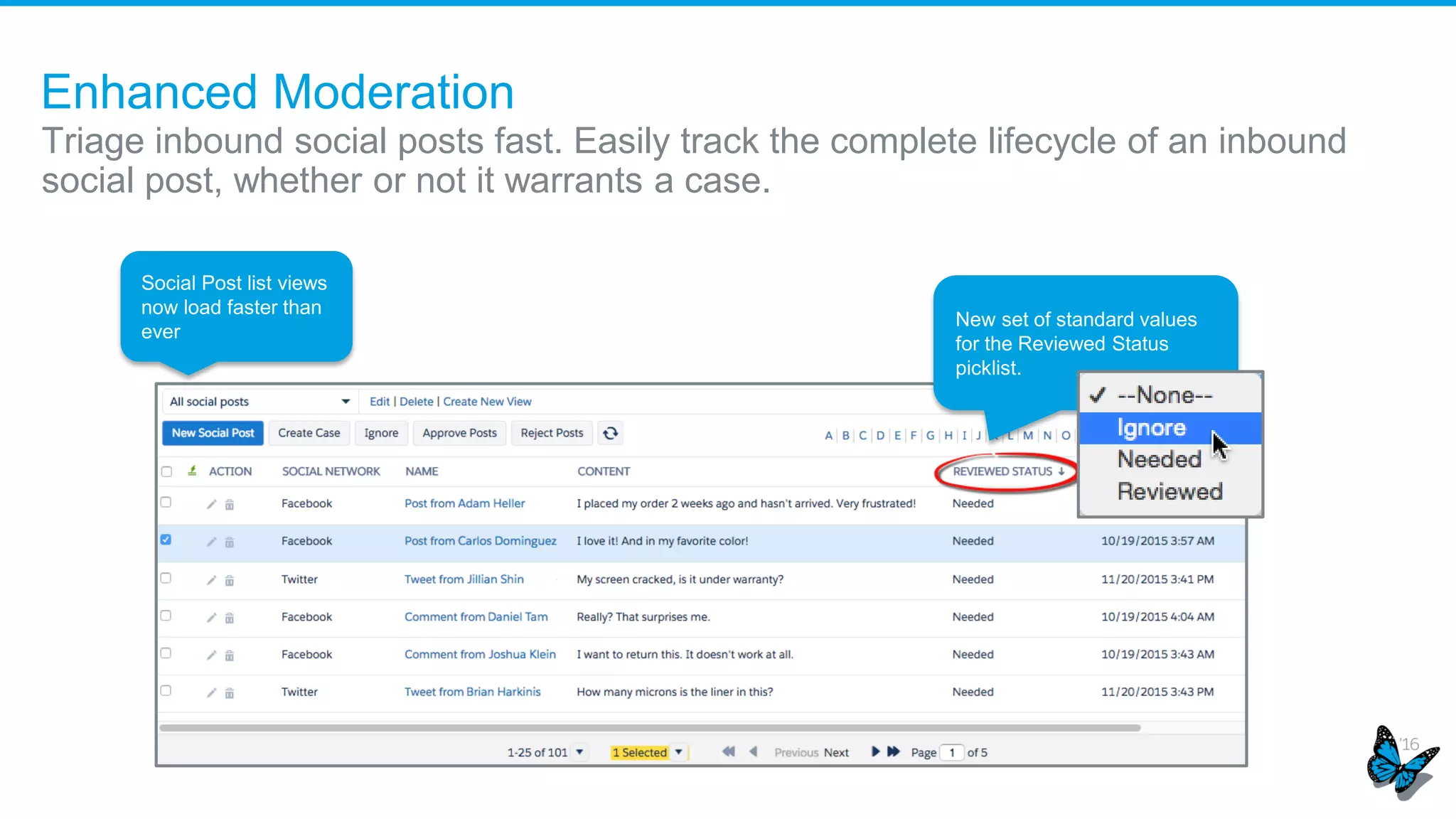1456x819 pixels.
Task: Go to last page double-arrow icon
Action: coord(894,751)
